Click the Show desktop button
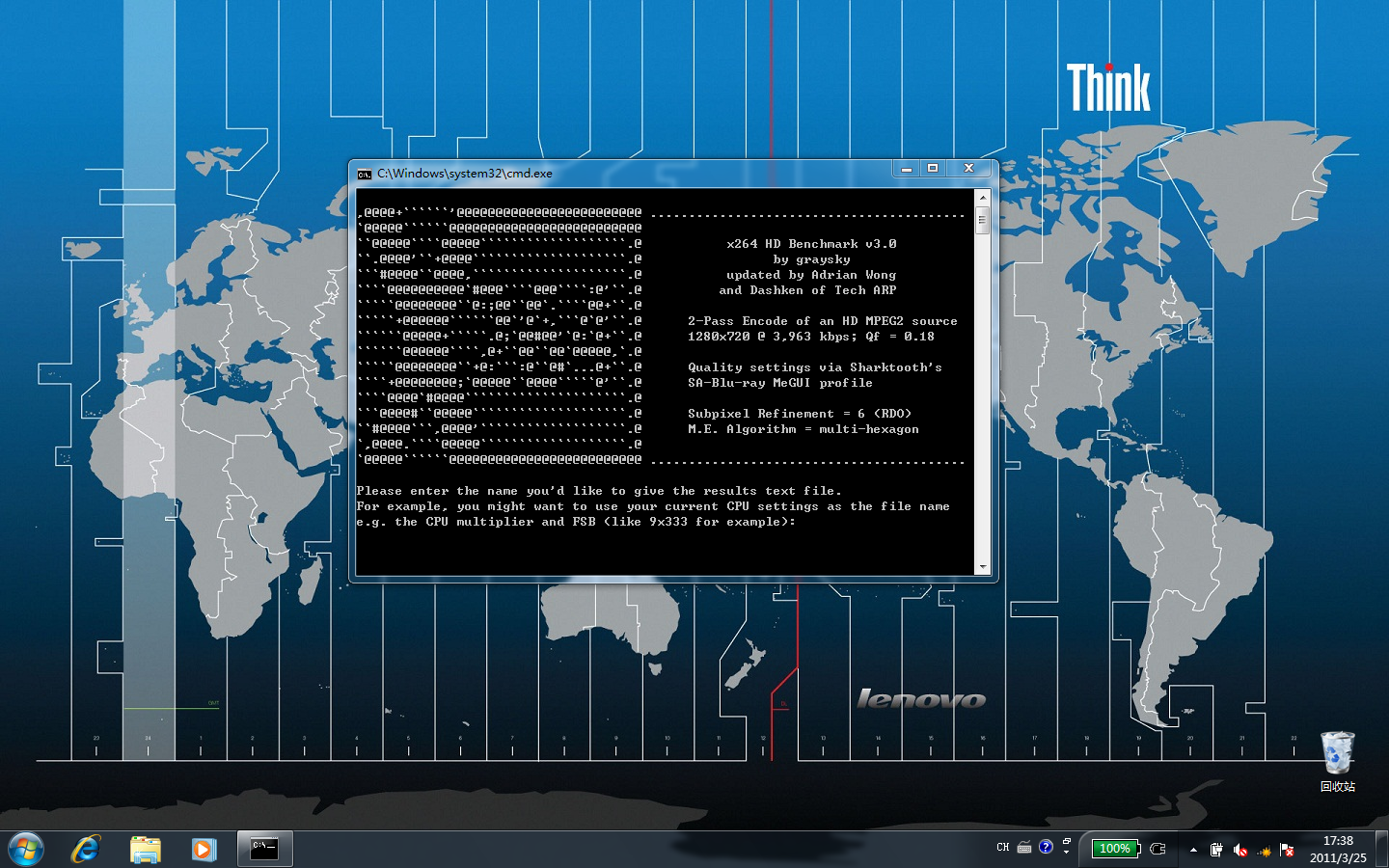 click(1381, 849)
